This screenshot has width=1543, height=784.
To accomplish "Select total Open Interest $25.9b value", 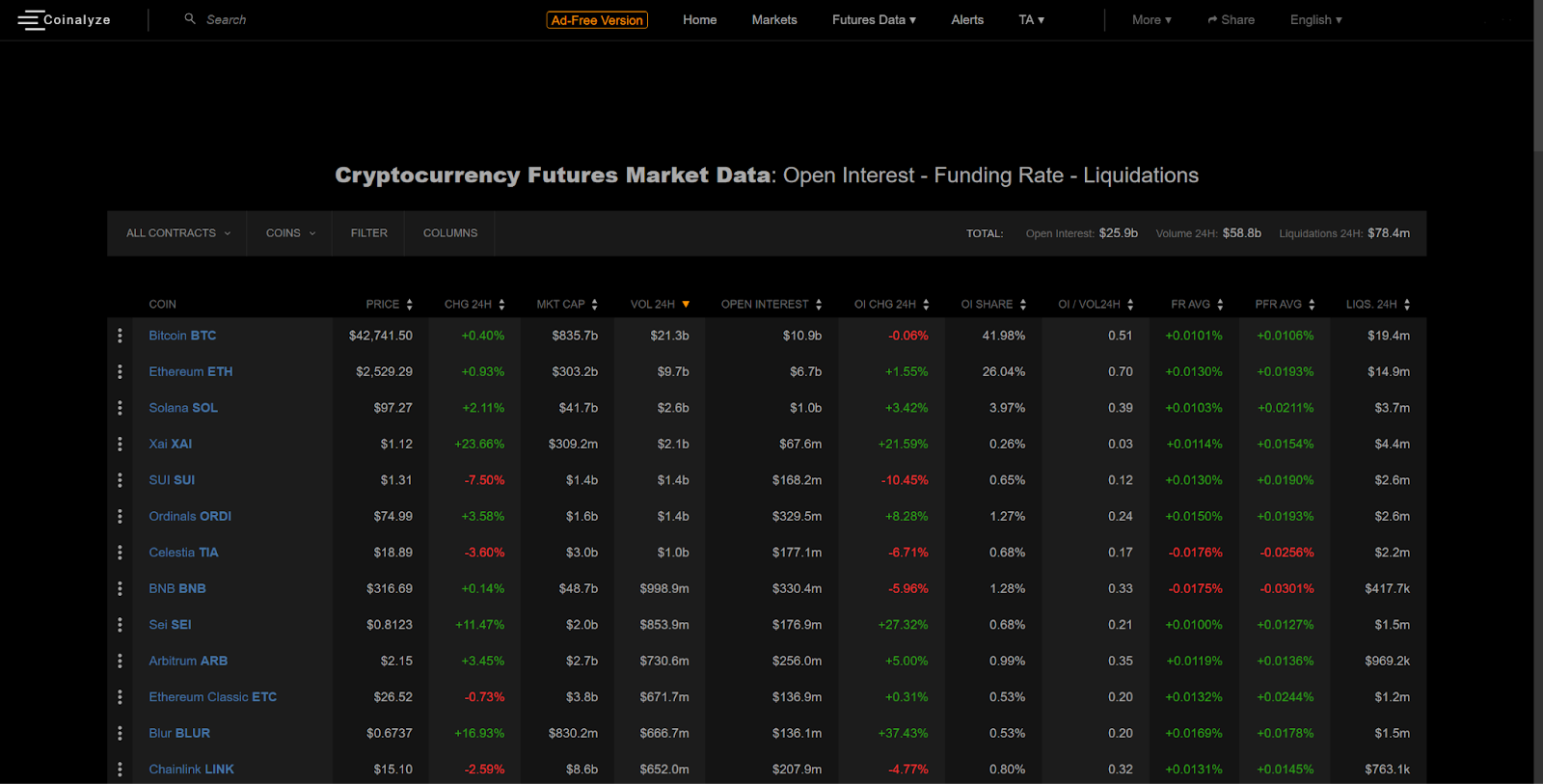I will [x=1118, y=233].
